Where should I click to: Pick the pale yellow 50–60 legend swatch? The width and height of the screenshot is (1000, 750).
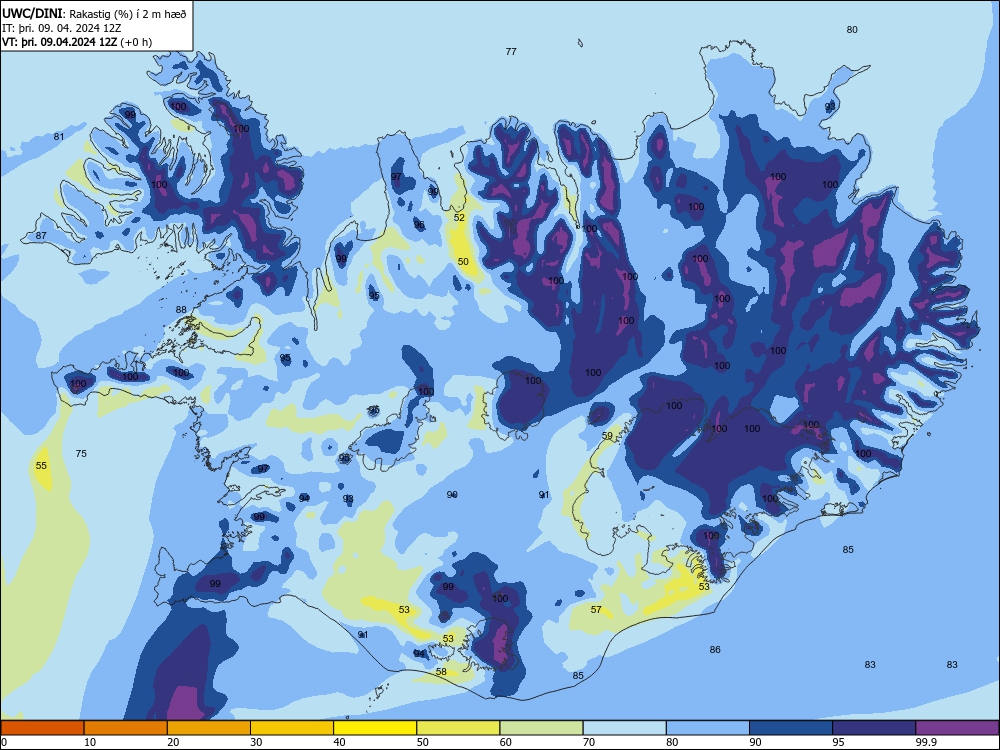[x=459, y=728]
